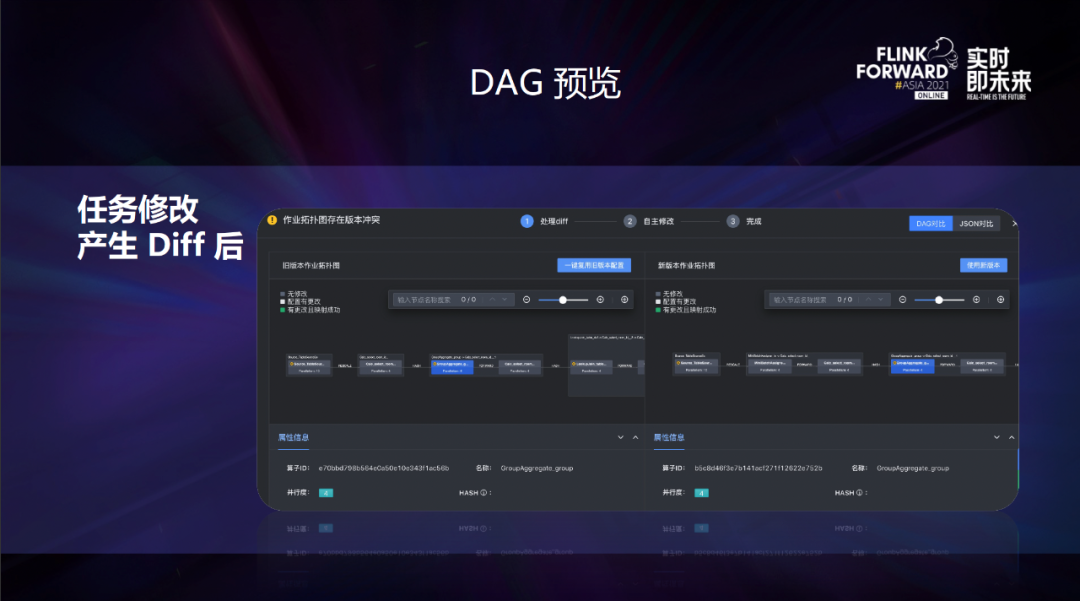Go to previous search match in old topology

[x=492, y=299]
